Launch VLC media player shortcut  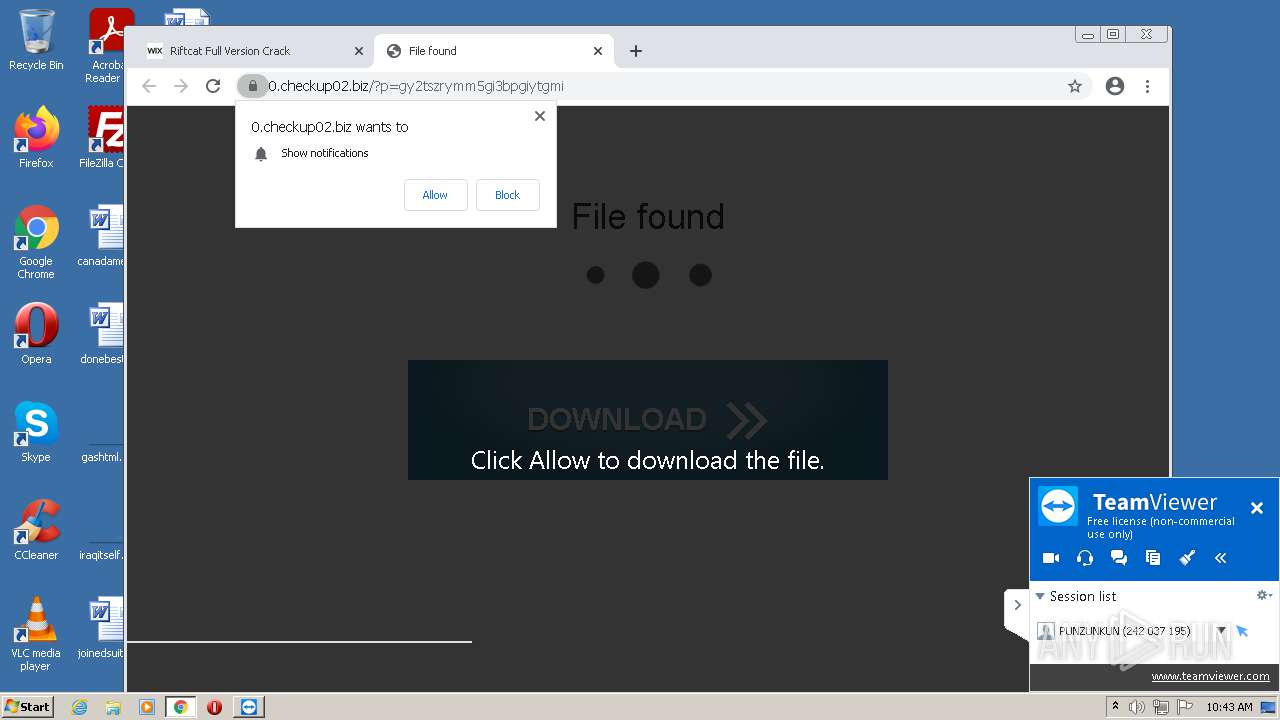click(x=36, y=634)
